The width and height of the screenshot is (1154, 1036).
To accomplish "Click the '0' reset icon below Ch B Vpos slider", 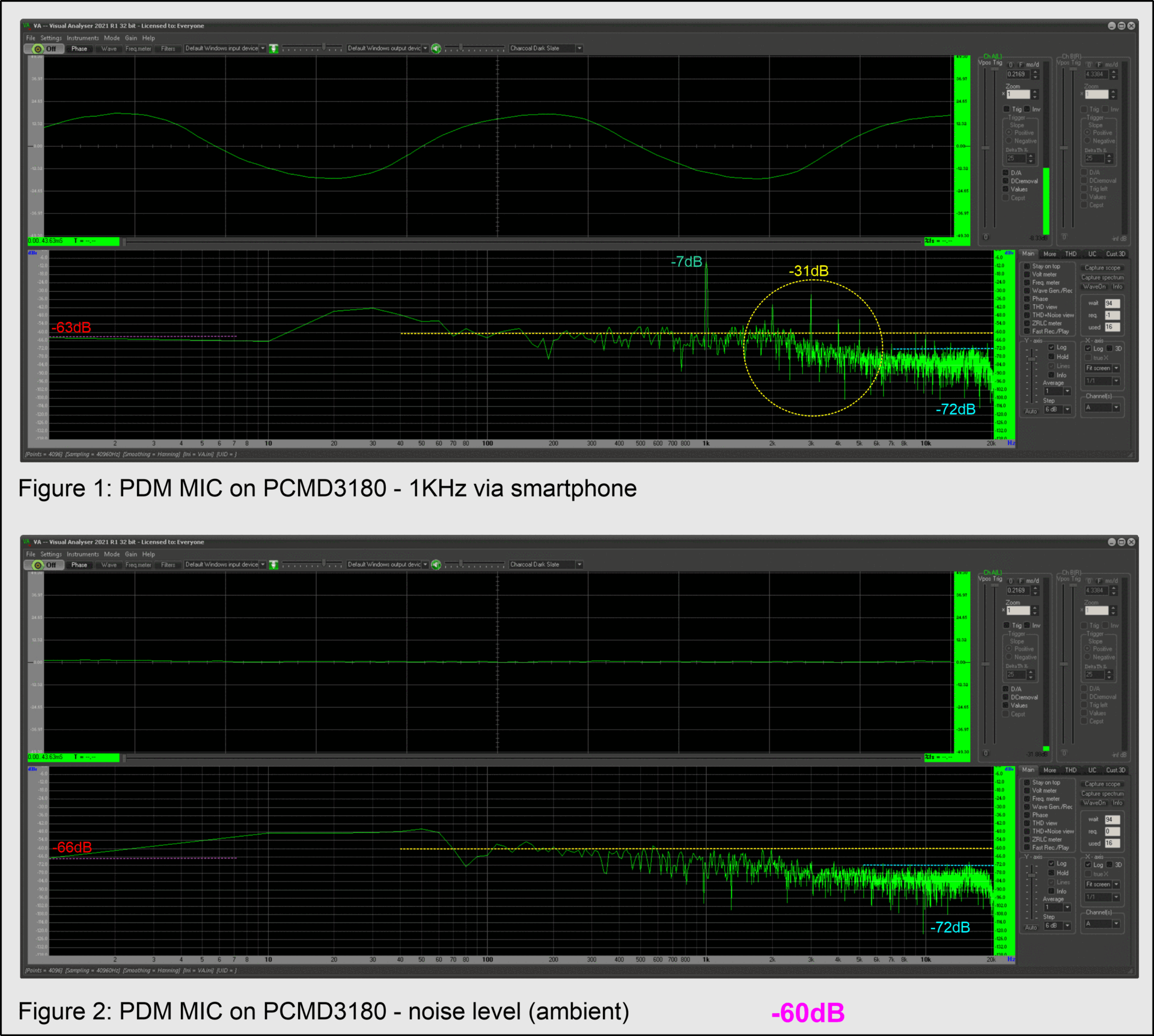I will [x=1064, y=237].
